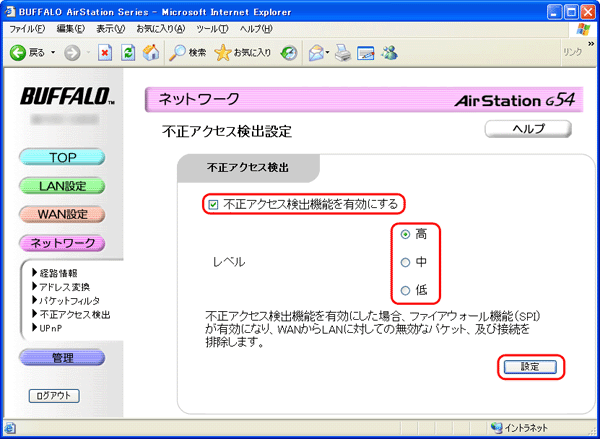
Task: Click the Intranet zone globe icon
Action: 496,427
